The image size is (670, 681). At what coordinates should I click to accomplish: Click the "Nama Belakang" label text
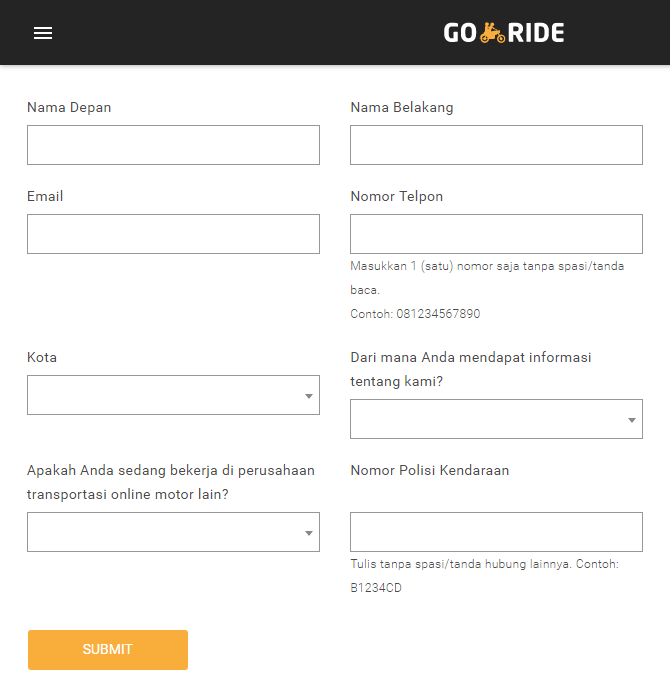[x=401, y=107]
